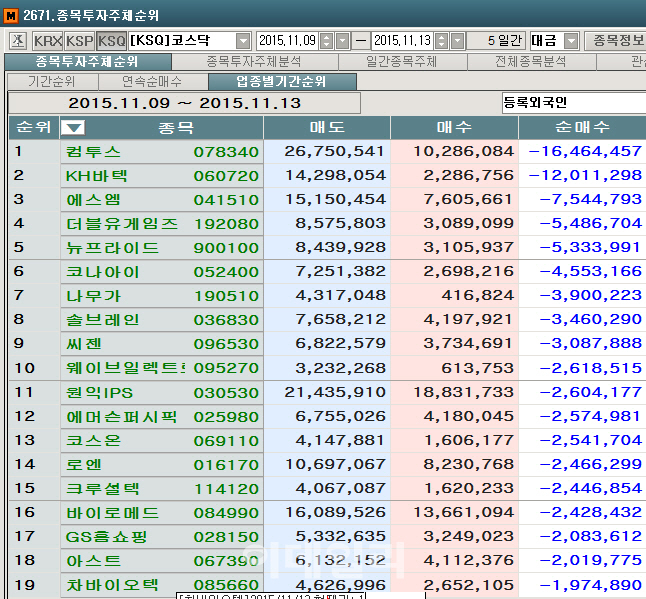Screen dimensions: 646x599
Task: Switch to 전체종목분석 tab
Action: coord(531,62)
